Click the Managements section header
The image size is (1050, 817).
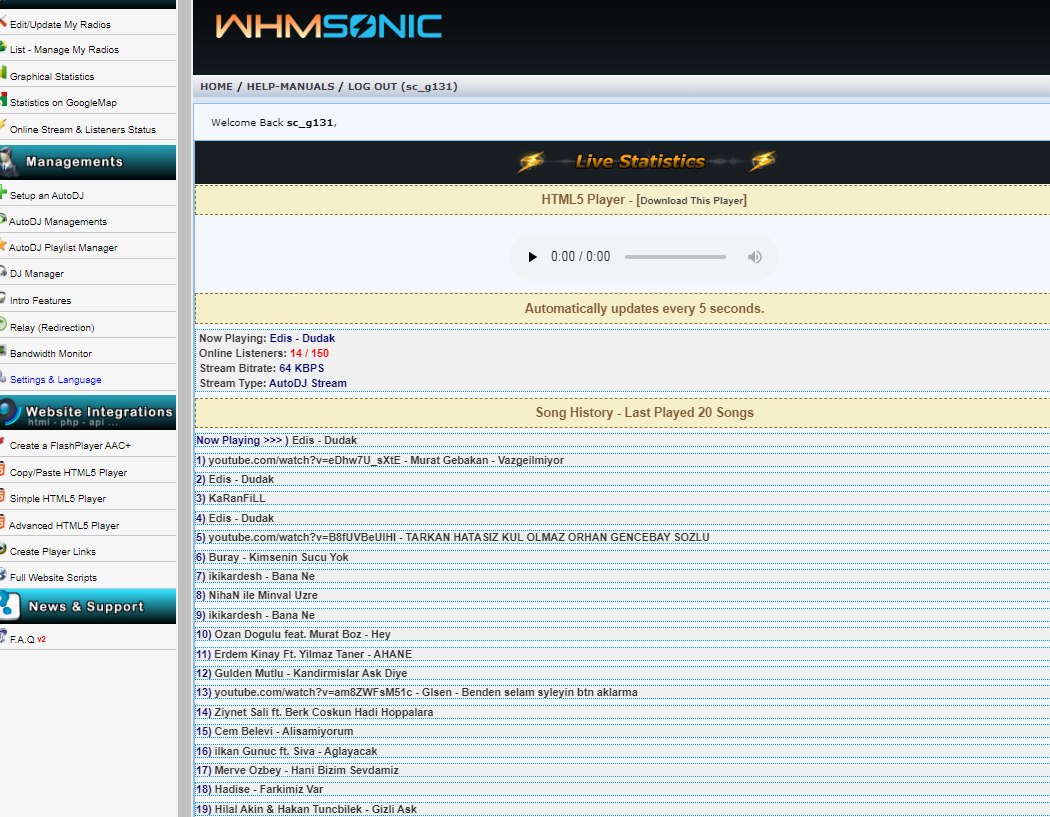(x=88, y=162)
